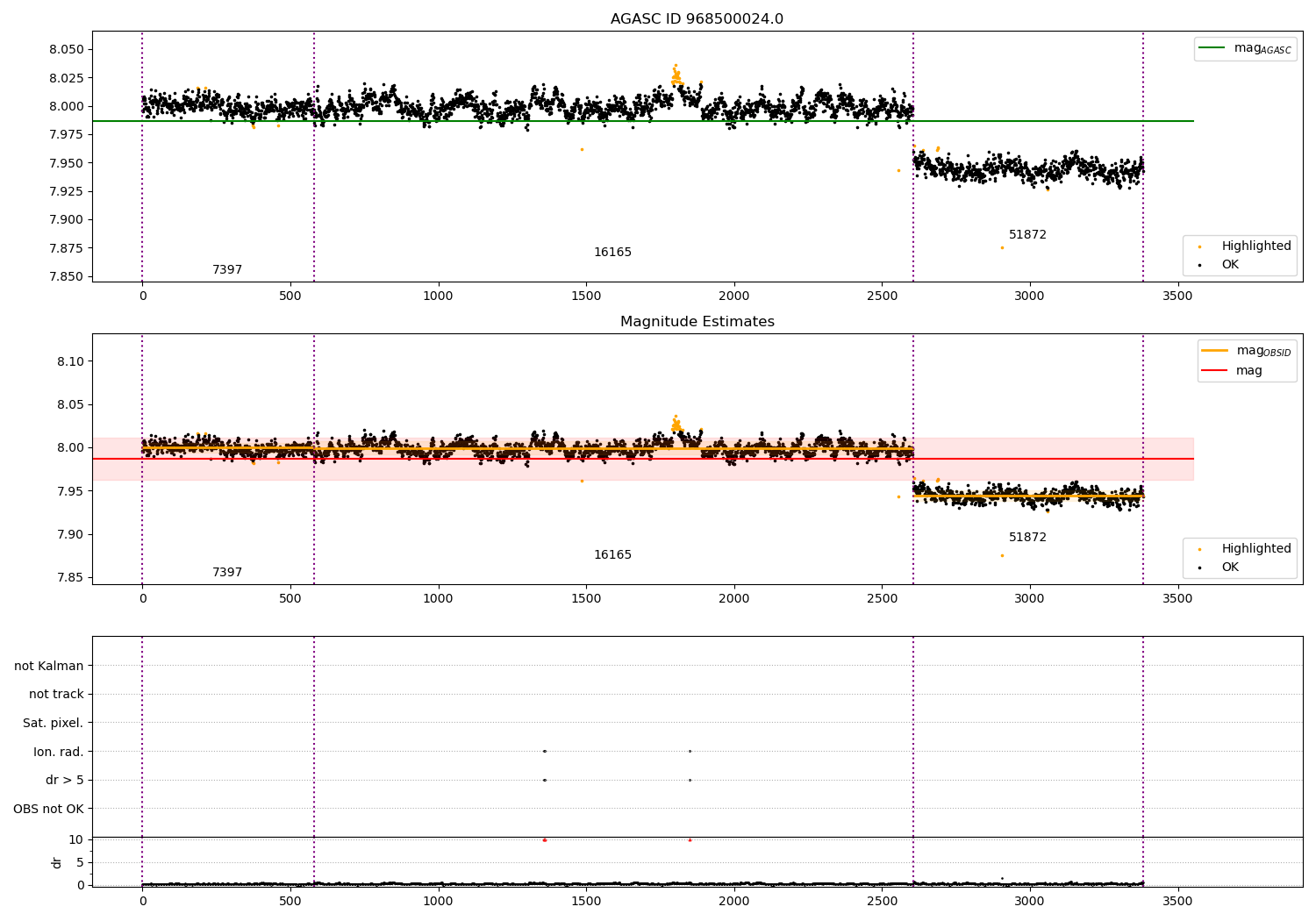Click OK legend entry in middle plot
Viewport: 1316px width, 921px height.
1219,568
